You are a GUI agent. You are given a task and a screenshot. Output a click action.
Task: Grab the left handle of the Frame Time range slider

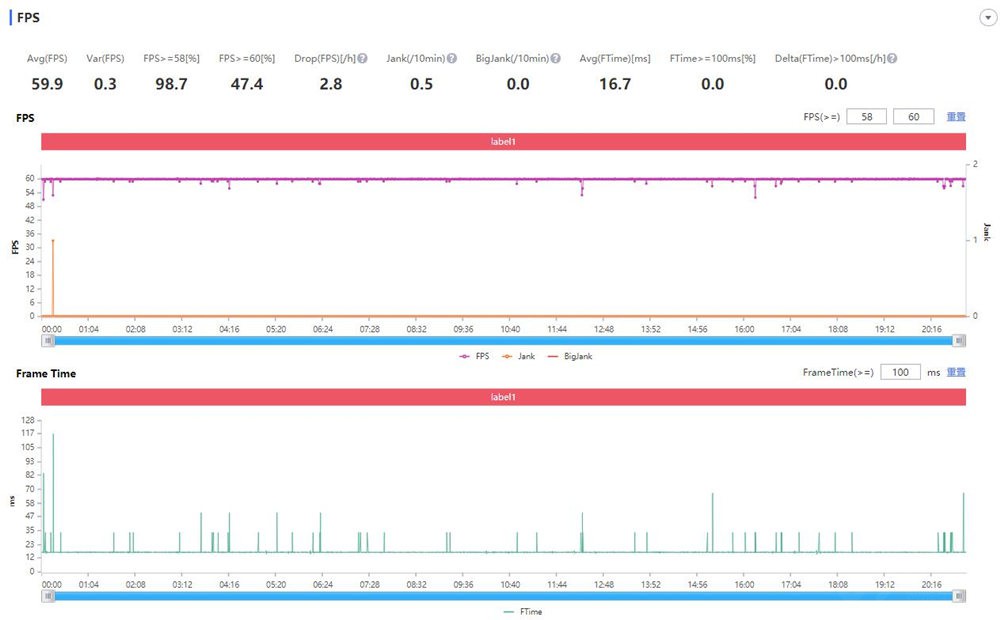coord(48,596)
